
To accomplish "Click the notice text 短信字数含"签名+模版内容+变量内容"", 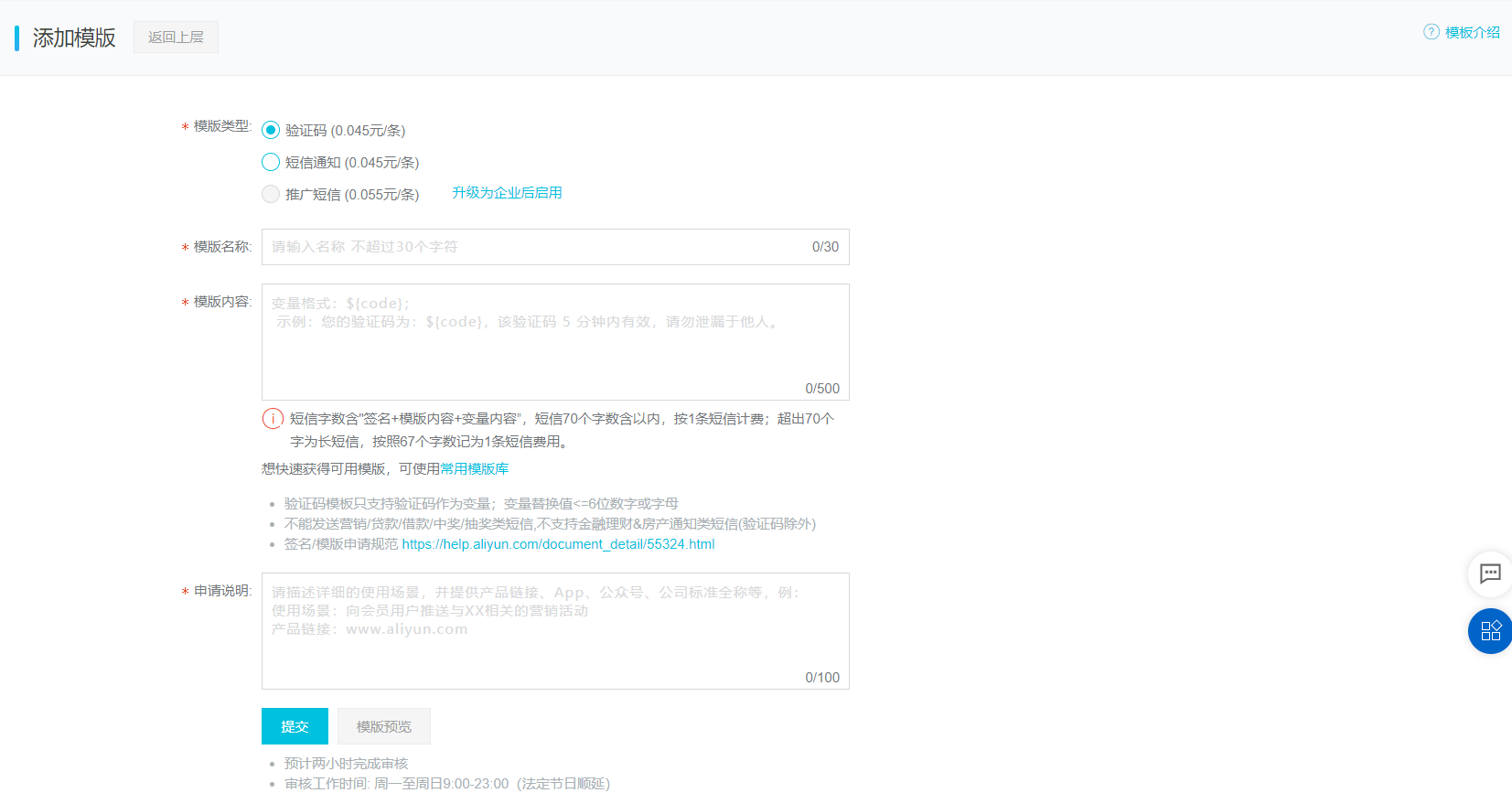I will [x=405, y=419].
